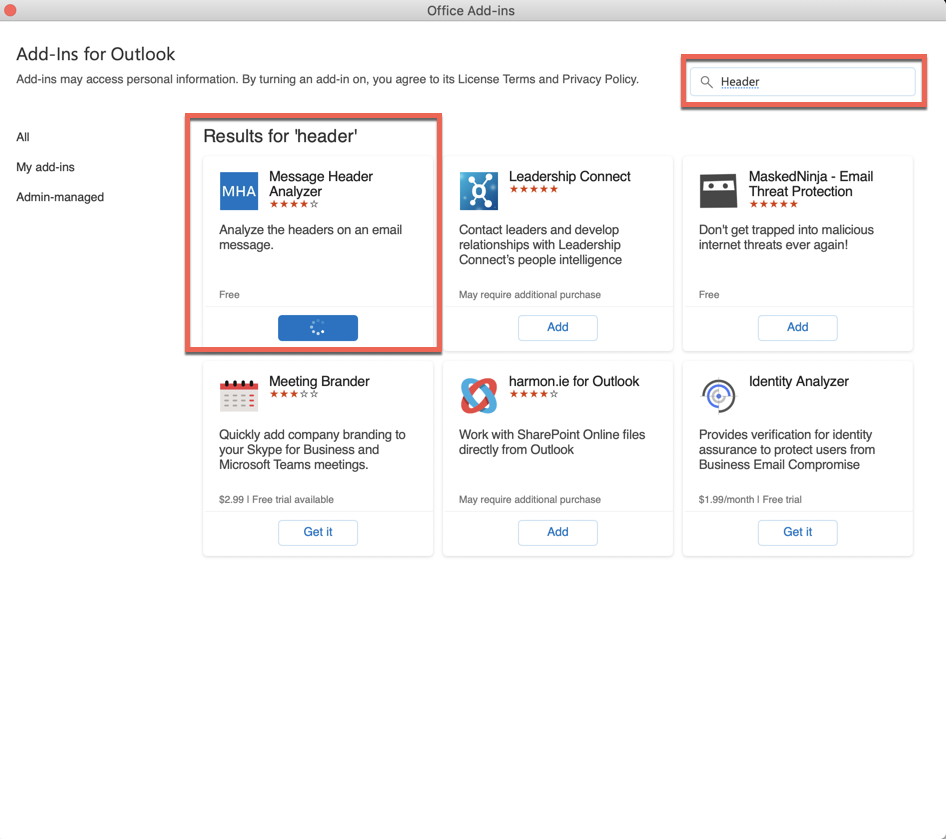The image size is (946, 839).
Task: Click the harmon.ie for Outlook icon
Action: pyautogui.click(x=478, y=396)
